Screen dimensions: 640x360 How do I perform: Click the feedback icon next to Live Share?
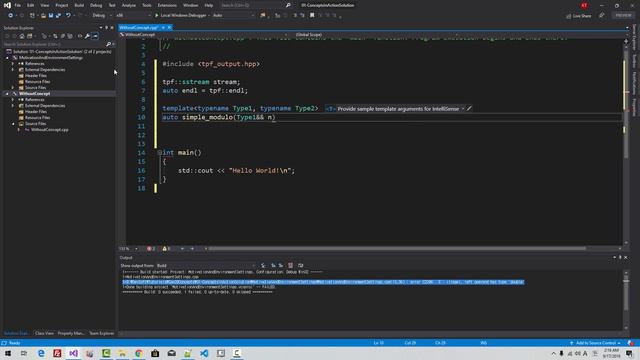[602, 16]
